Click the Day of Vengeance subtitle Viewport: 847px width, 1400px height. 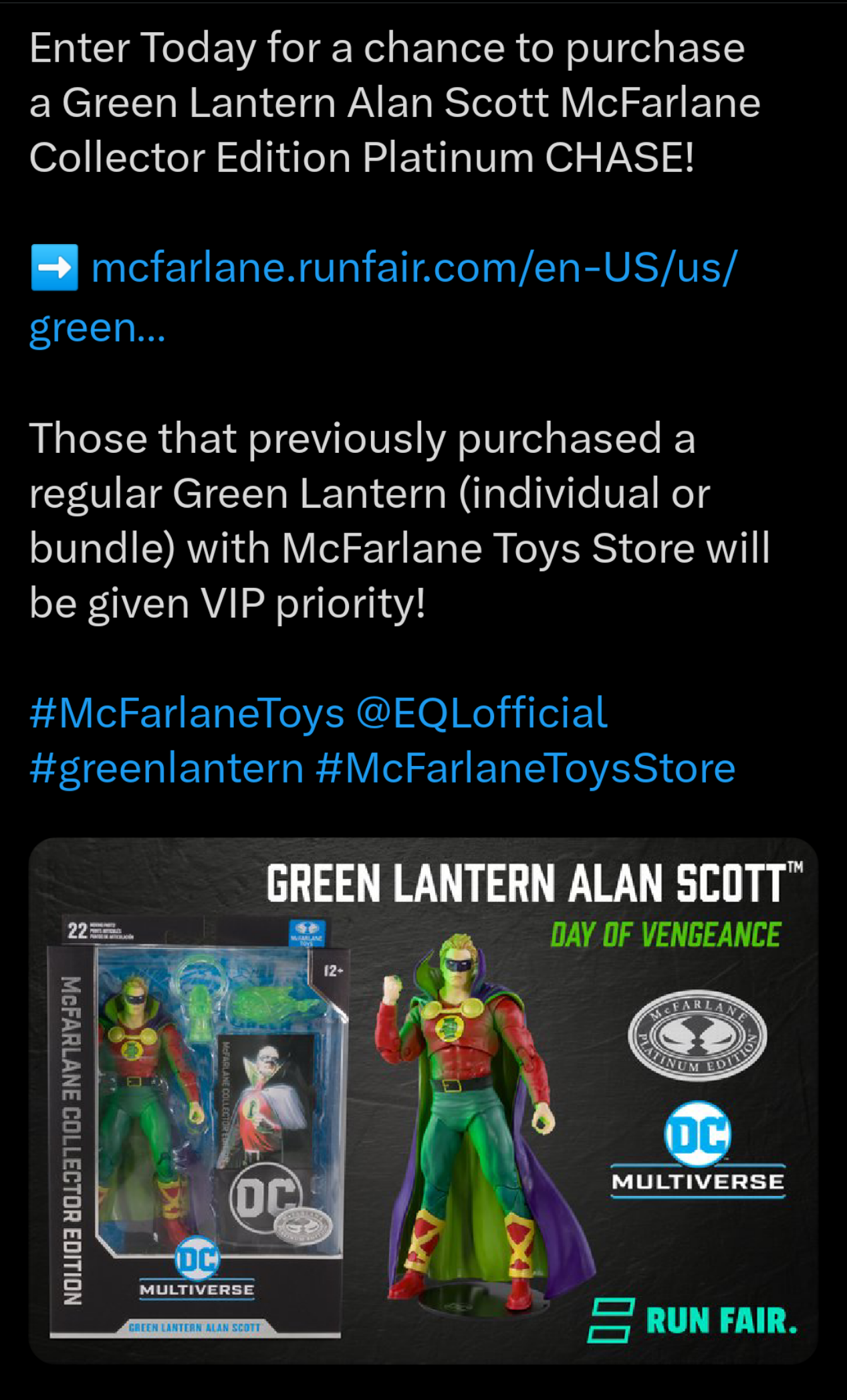[x=665, y=934]
